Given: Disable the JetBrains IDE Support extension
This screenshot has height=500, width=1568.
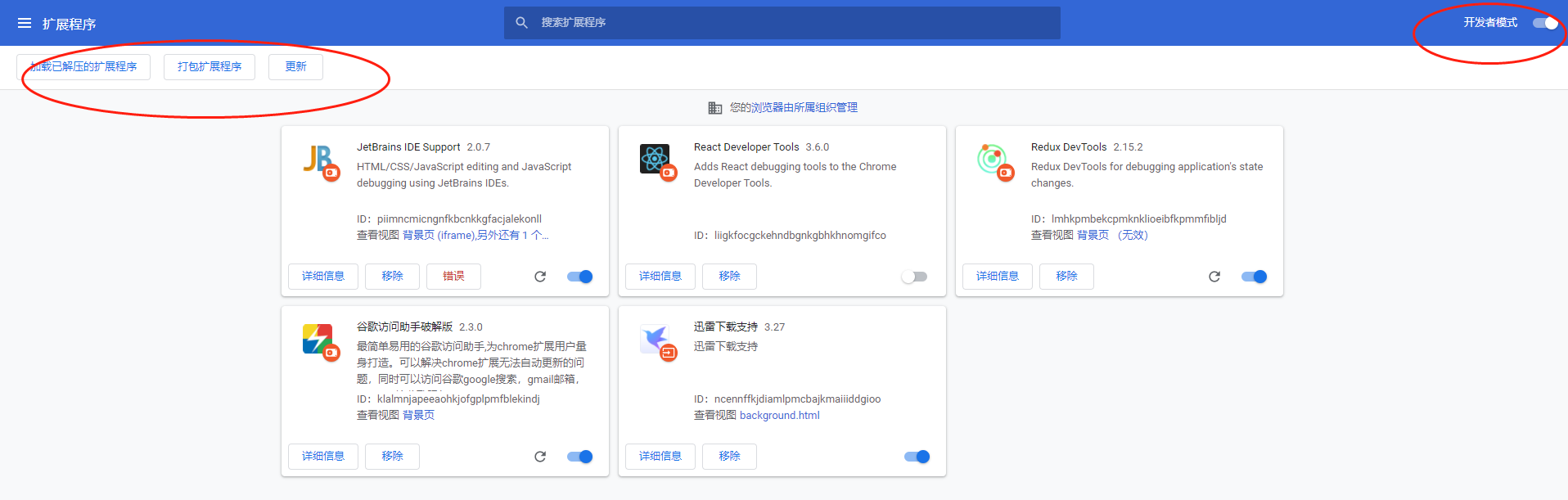Looking at the screenshot, I should click(x=580, y=277).
